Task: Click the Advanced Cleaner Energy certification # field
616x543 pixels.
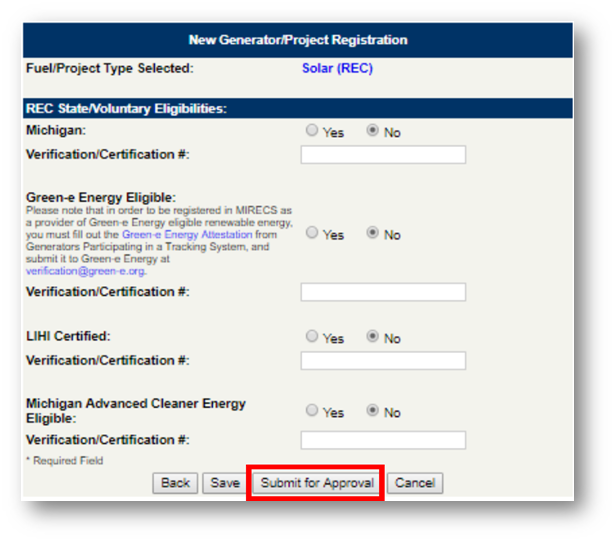Action: [383, 440]
